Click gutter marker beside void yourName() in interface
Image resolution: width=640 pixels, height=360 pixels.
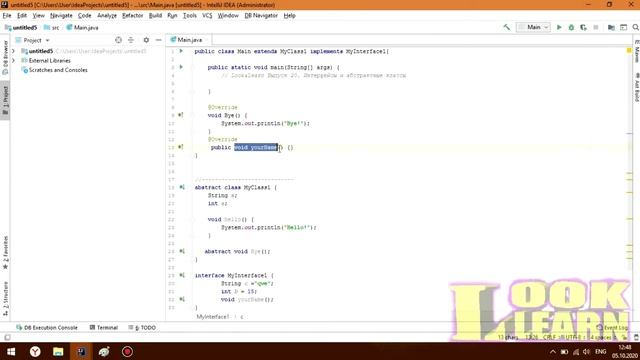[182, 299]
